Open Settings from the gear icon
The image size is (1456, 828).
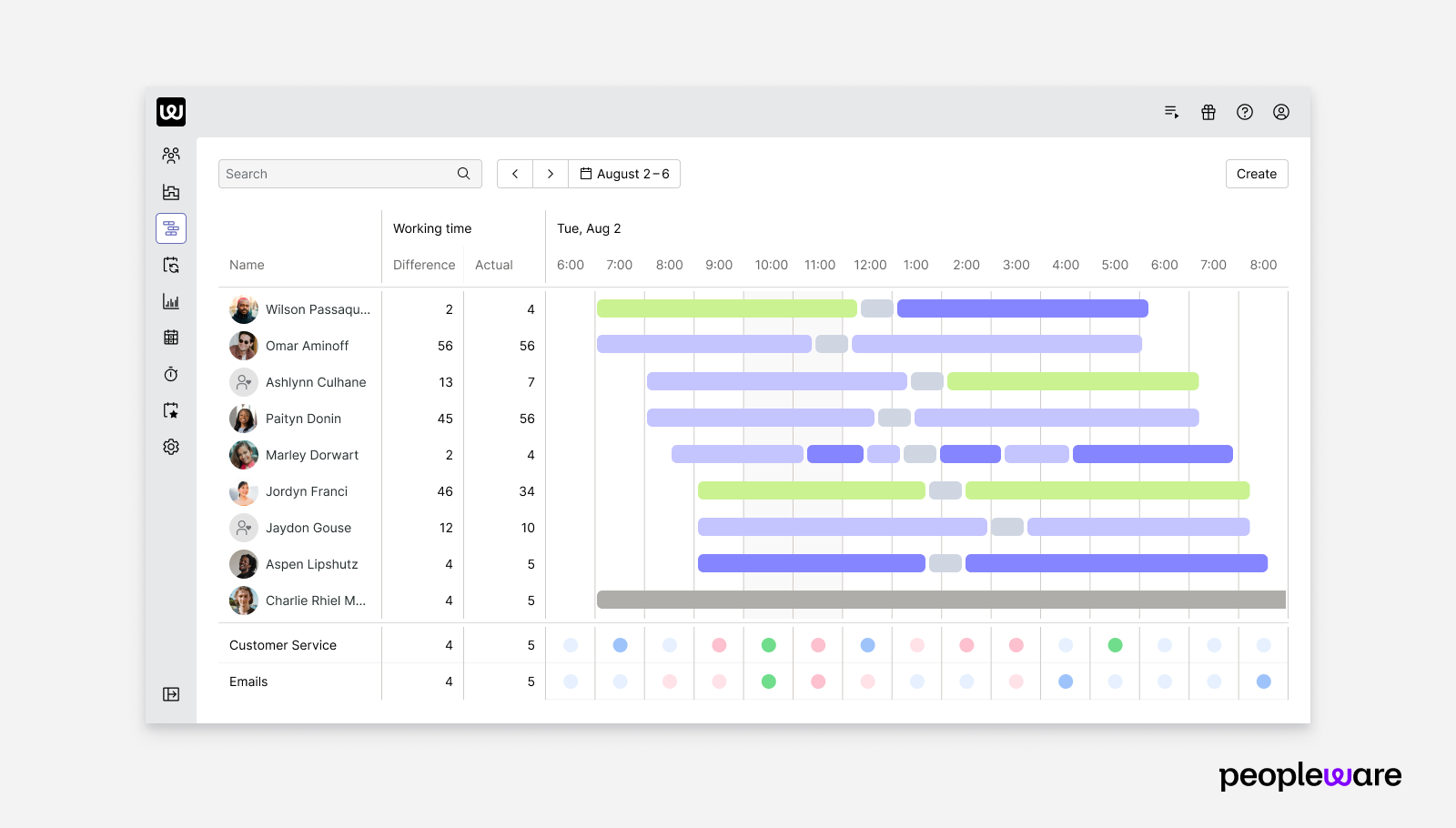tap(171, 446)
